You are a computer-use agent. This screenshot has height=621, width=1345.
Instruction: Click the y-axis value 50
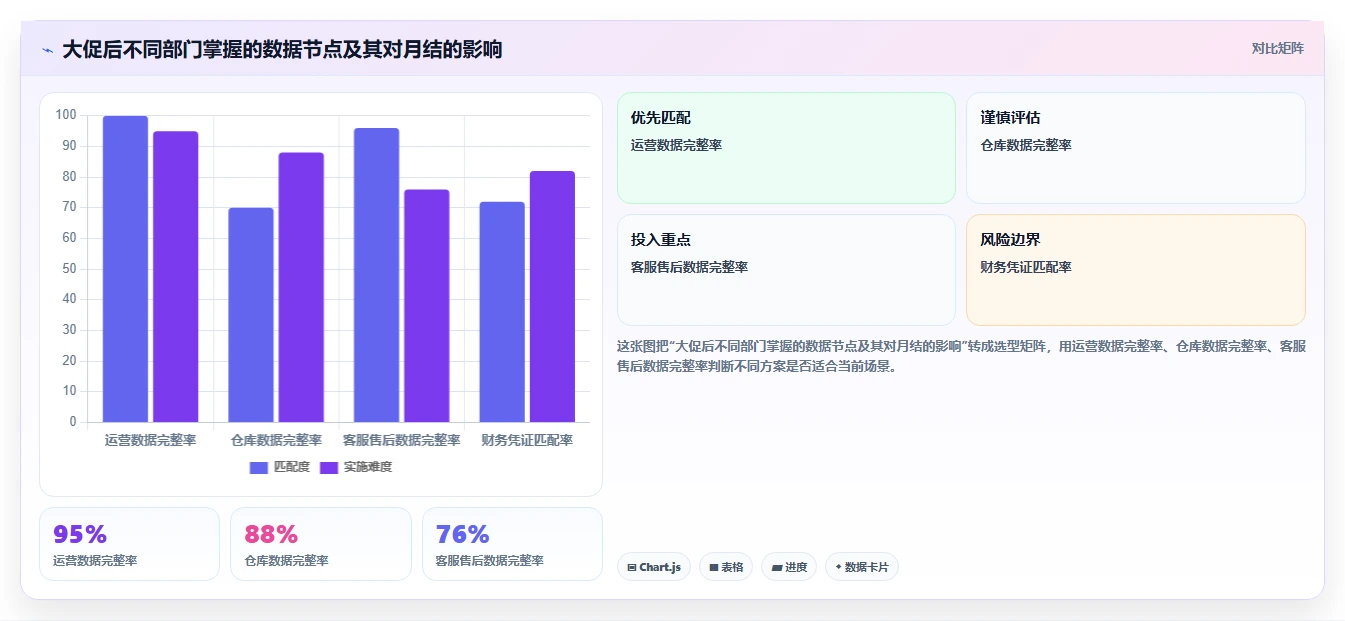point(69,268)
